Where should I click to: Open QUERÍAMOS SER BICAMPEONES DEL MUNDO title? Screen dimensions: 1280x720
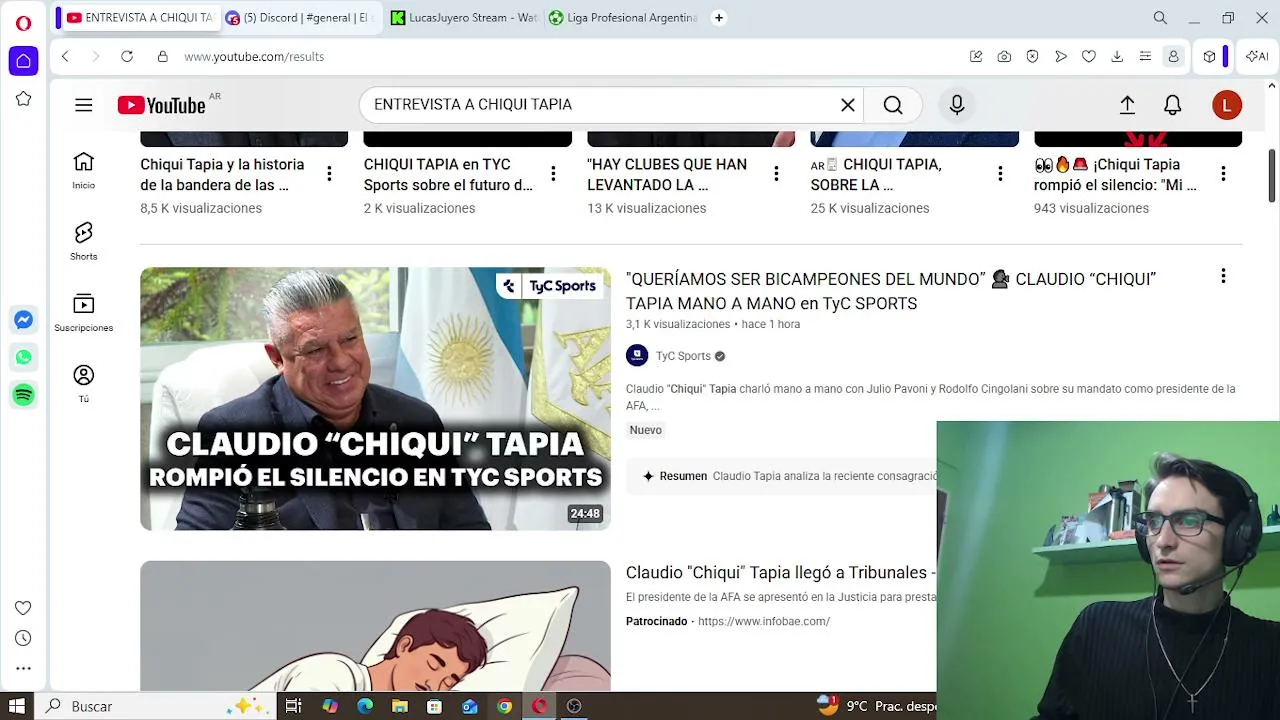pos(890,291)
